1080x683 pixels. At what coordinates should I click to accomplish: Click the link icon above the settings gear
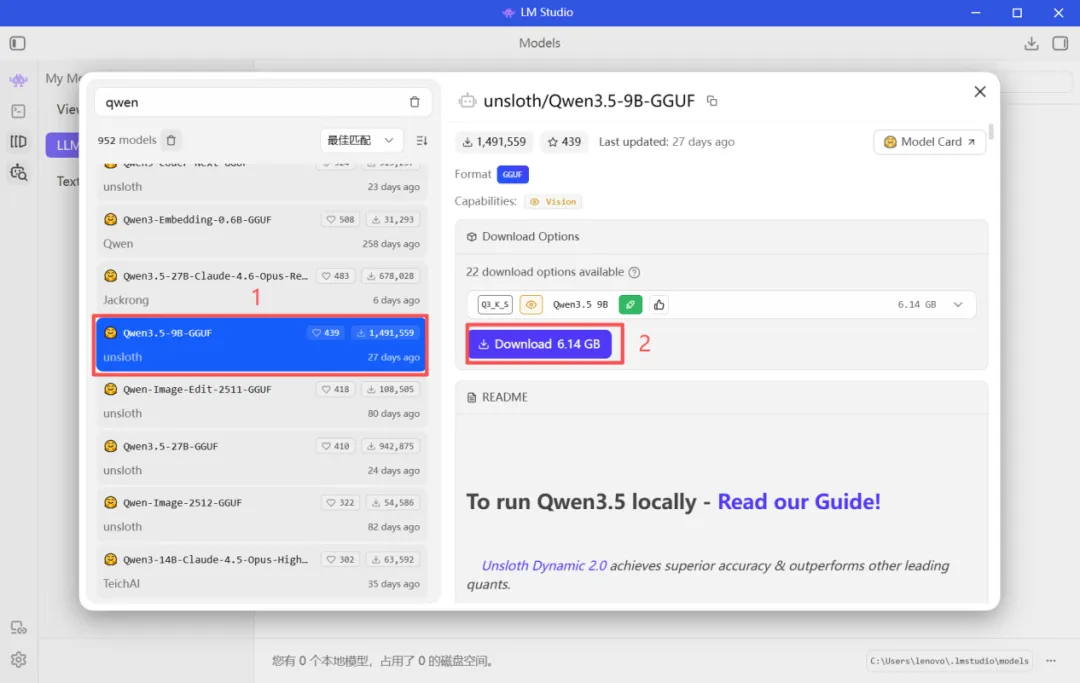coord(19,627)
